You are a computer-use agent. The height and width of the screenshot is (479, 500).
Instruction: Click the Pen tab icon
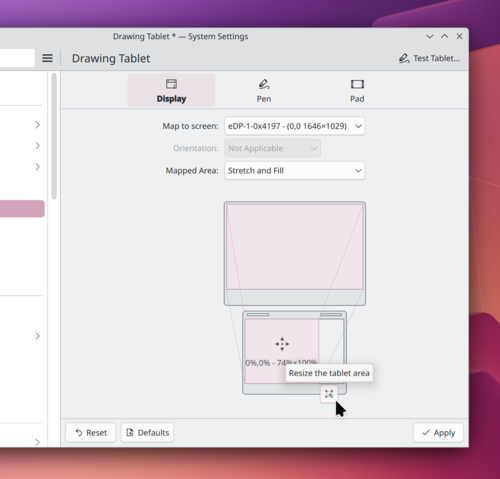point(264,84)
